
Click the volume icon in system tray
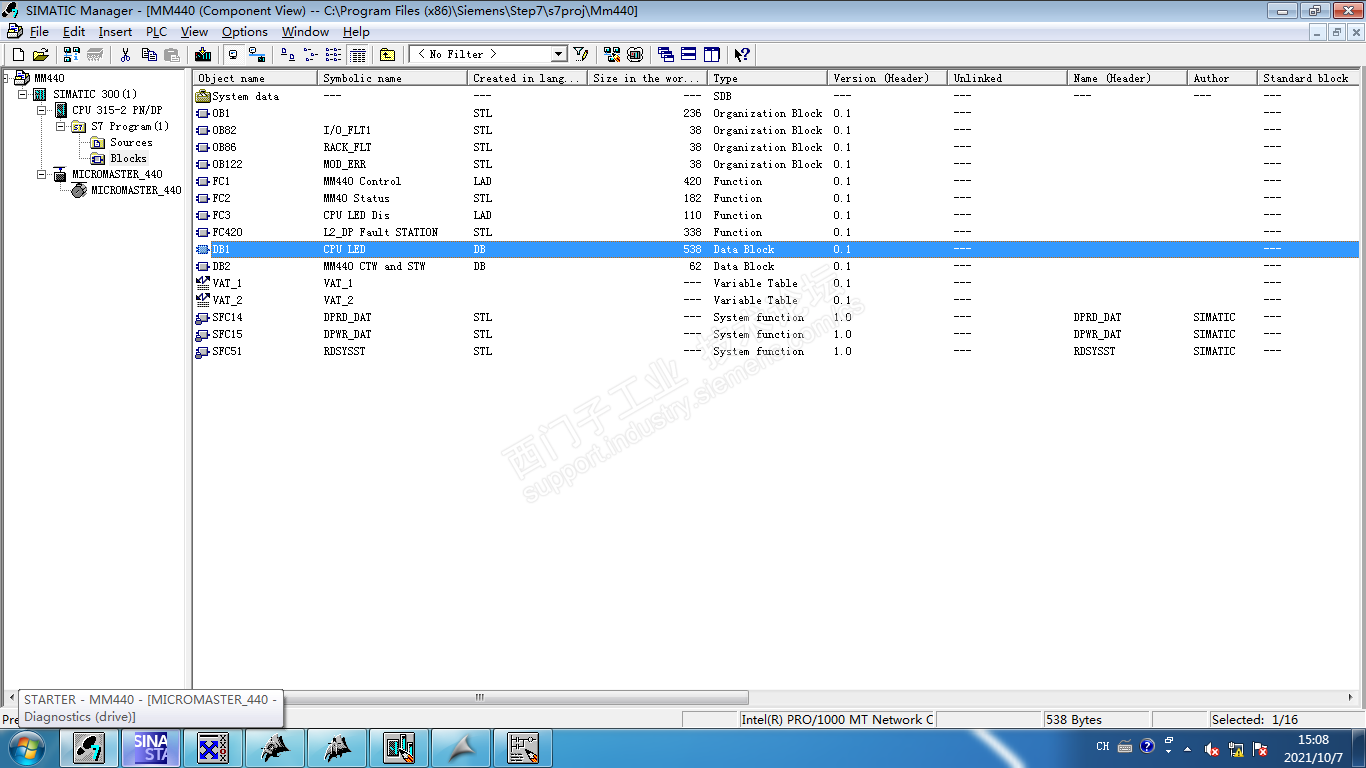tap(1211, 748)
